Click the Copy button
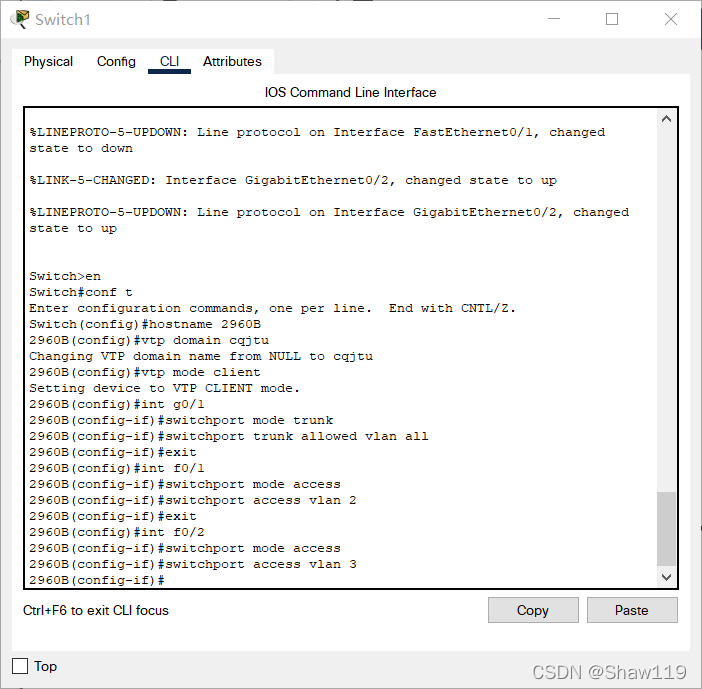 click(533, 610)
